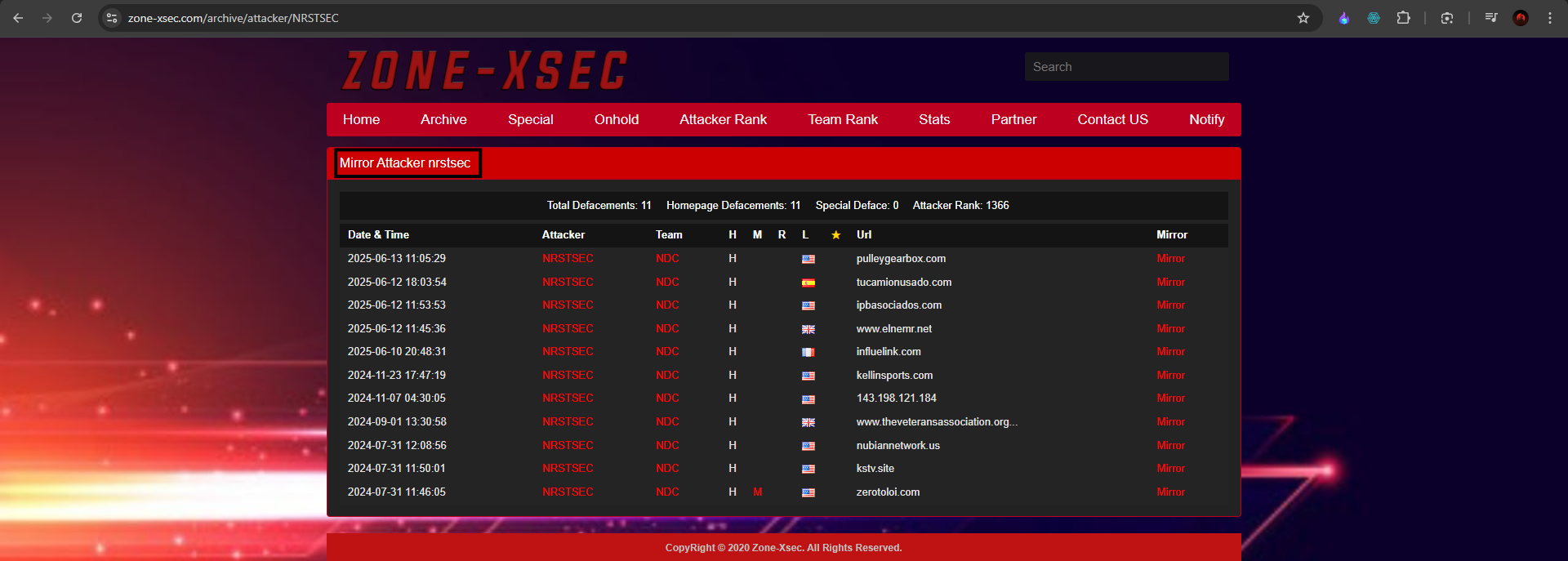Viewport: 1568px width, 561px height.
Task: Click the Mirror Attacker nrstsec heading
Action: pyautogui.click(x=405, y=163)
